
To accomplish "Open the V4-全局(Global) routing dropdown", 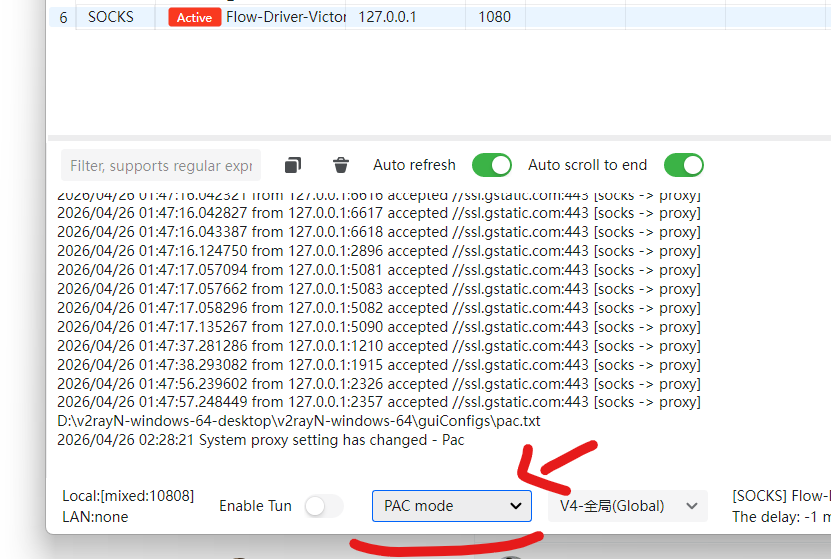I will (628, 506).
